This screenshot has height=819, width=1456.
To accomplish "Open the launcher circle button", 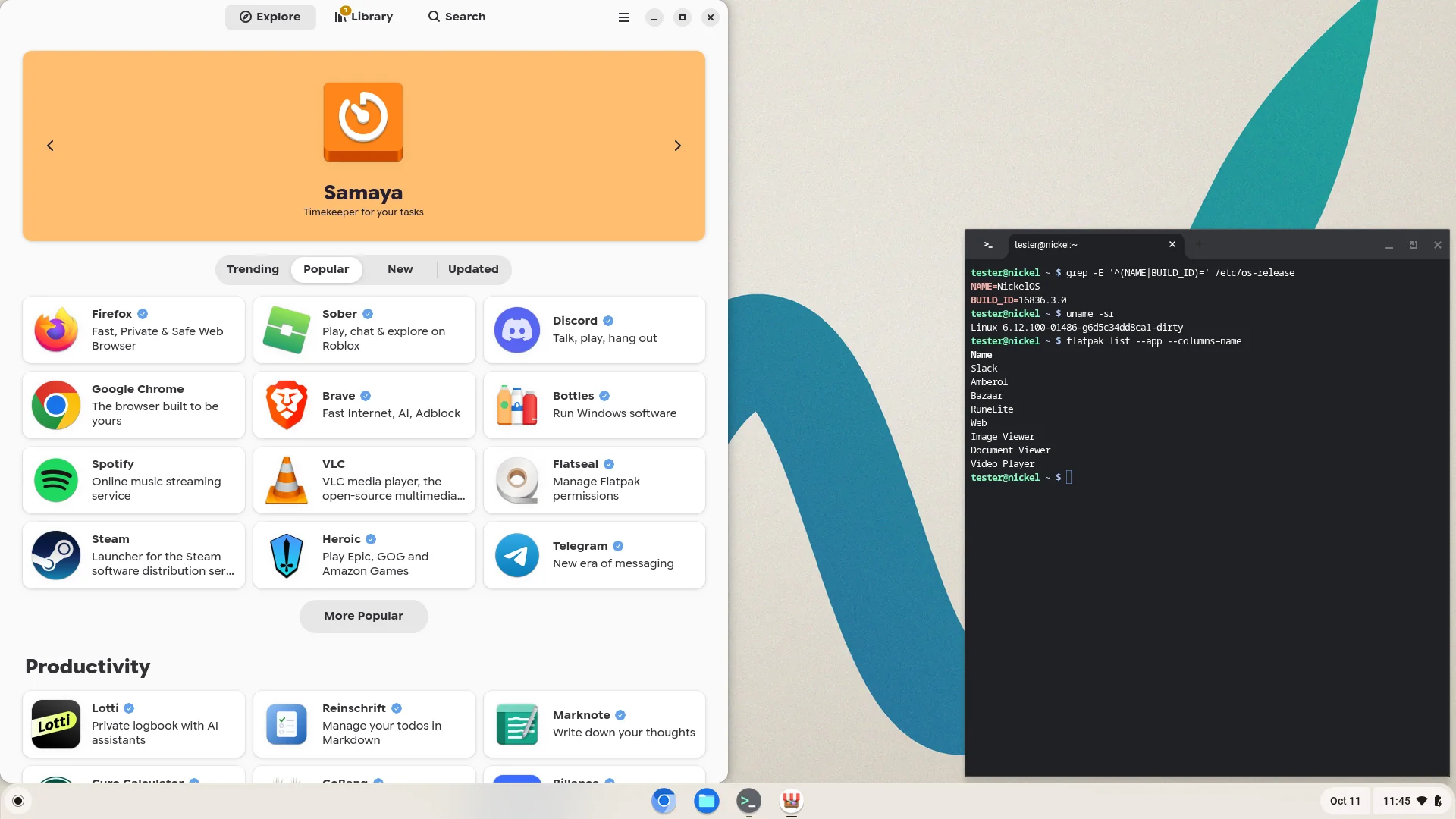I will [18, 801].
